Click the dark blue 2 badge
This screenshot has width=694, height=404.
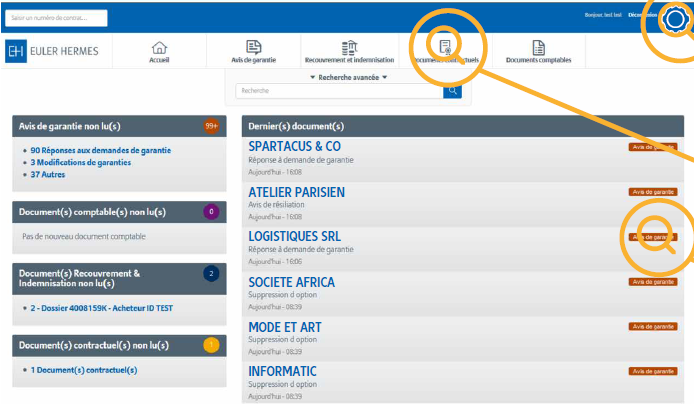[x=211, y=273]
